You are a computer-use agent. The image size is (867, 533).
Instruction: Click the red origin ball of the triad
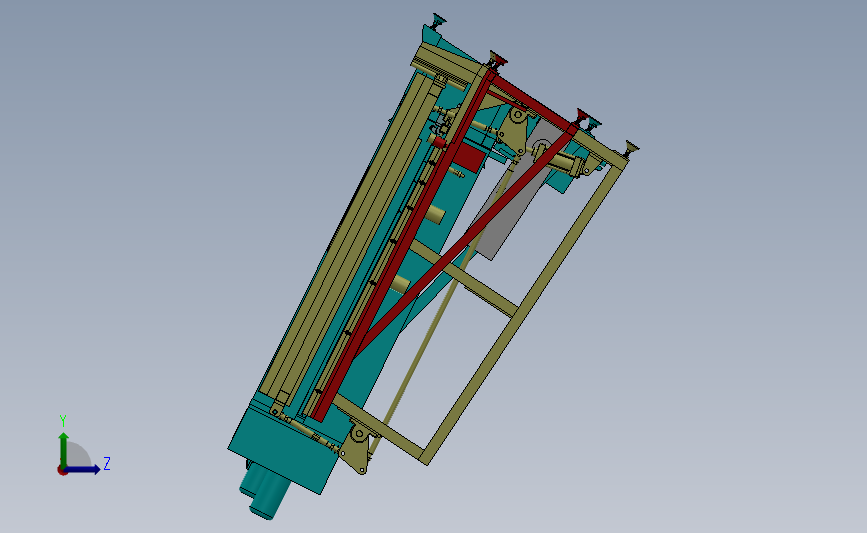(62, 470)
